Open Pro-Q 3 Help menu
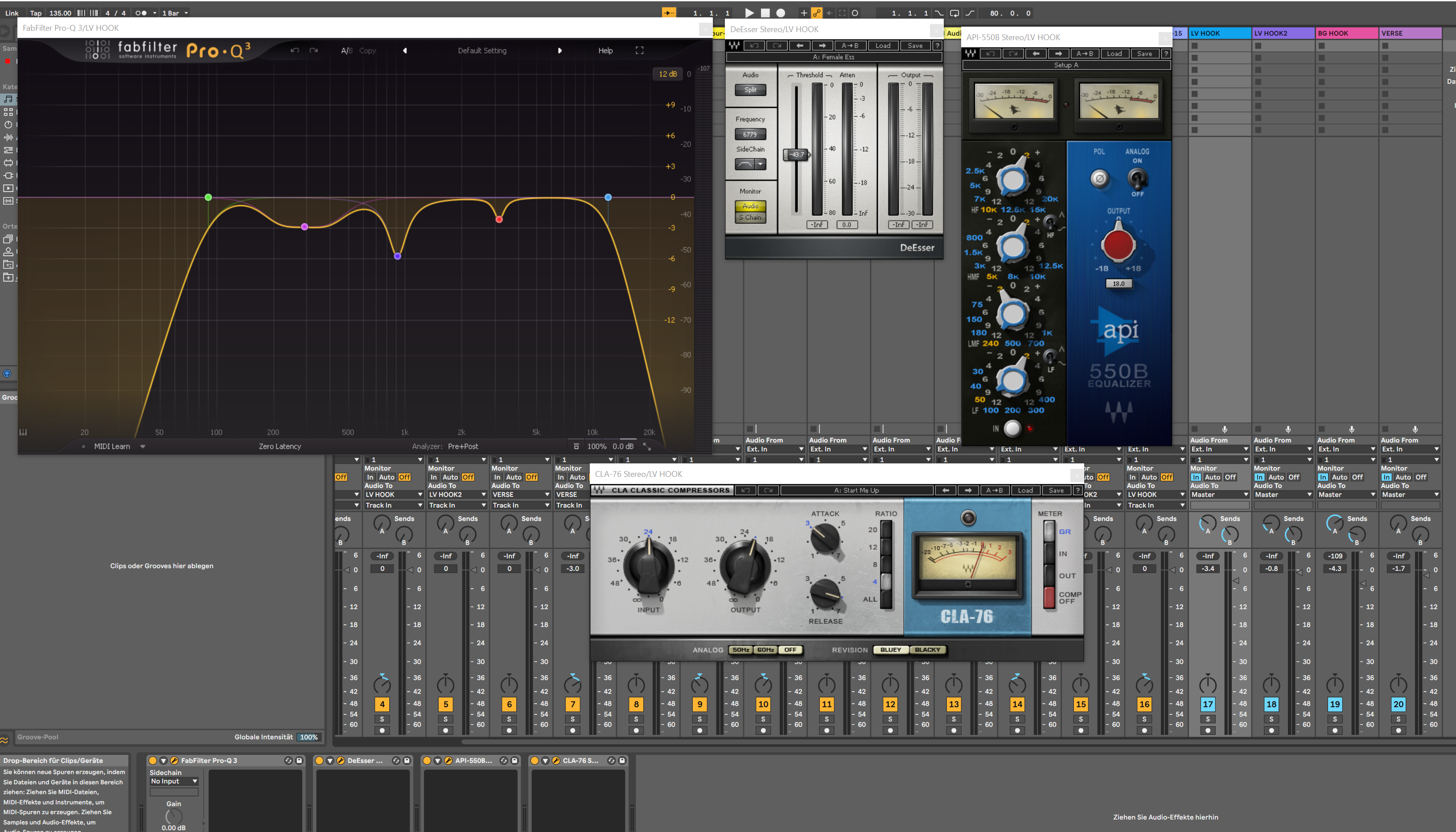This screenshot has width=1456, height=832. [x=605, y=50]
